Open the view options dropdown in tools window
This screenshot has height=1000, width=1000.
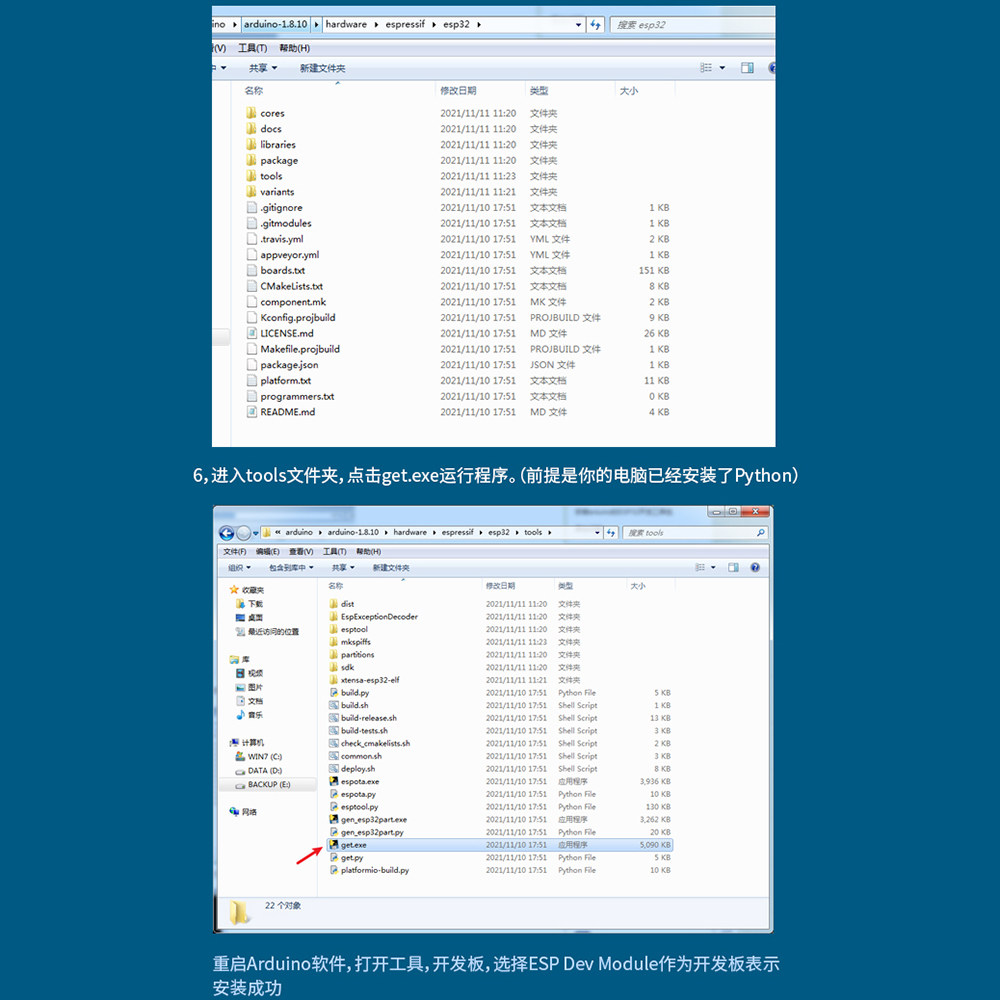[x=713, y=567]
